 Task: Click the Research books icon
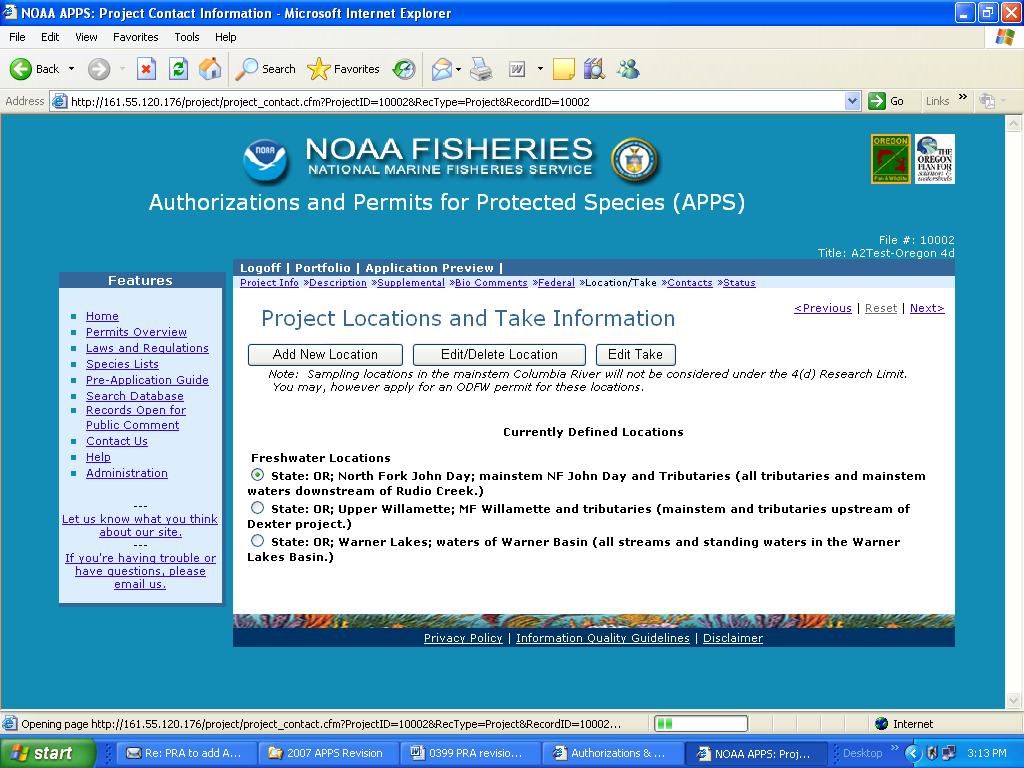coord(594,69)
